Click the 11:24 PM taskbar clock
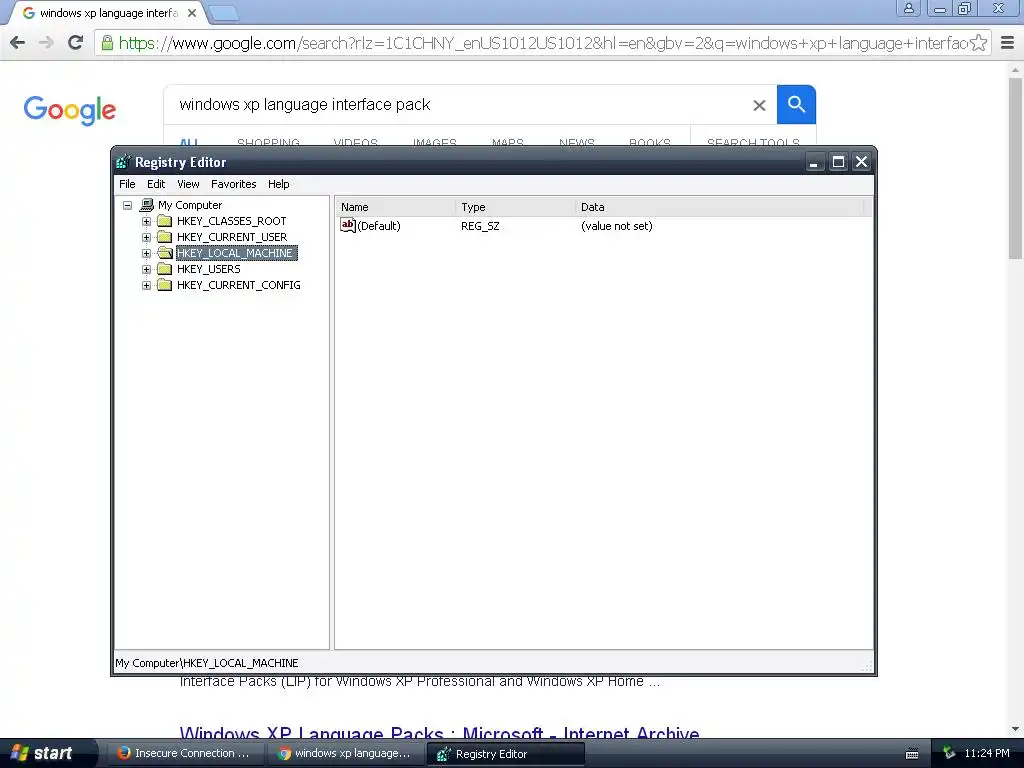 (987, 753)
